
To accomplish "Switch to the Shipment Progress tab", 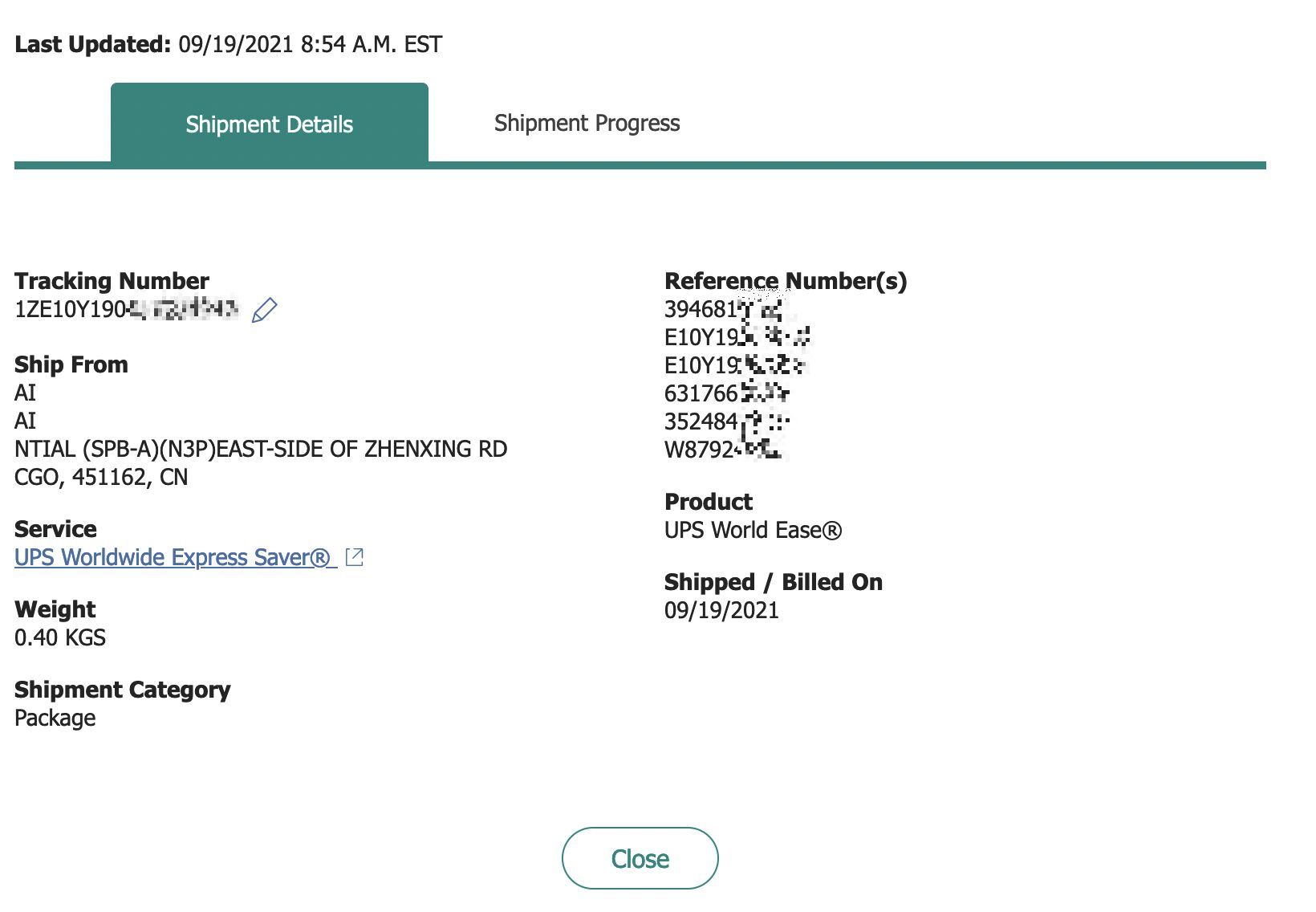I will 587,123.
